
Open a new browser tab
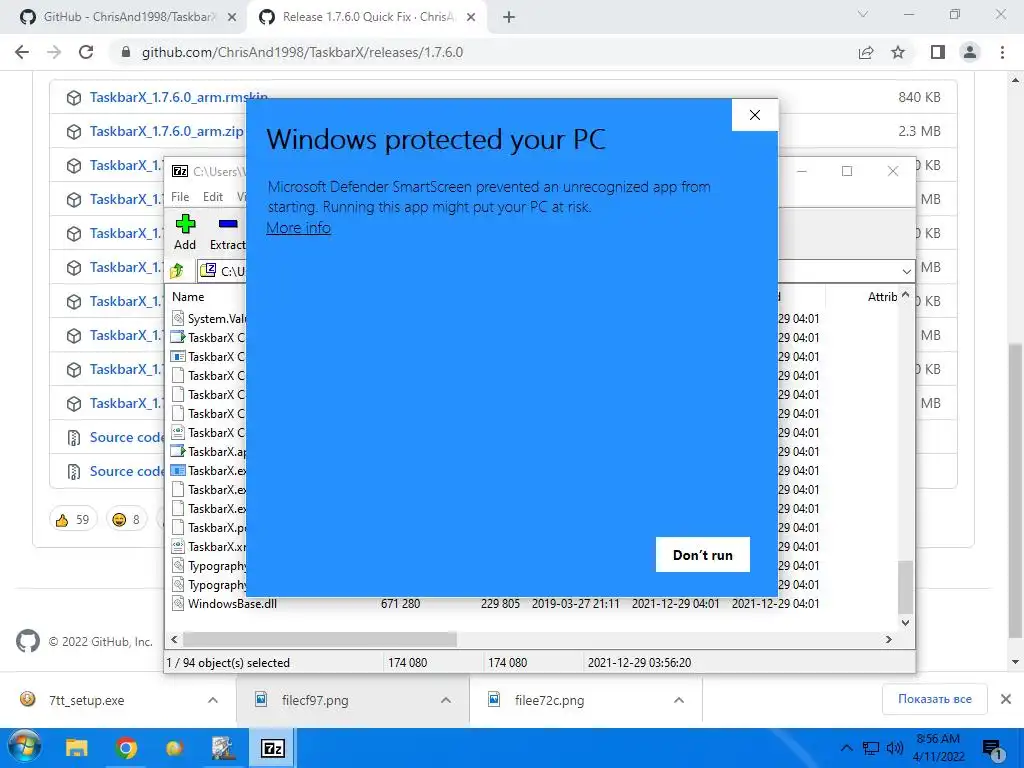[x=509, y=18]
